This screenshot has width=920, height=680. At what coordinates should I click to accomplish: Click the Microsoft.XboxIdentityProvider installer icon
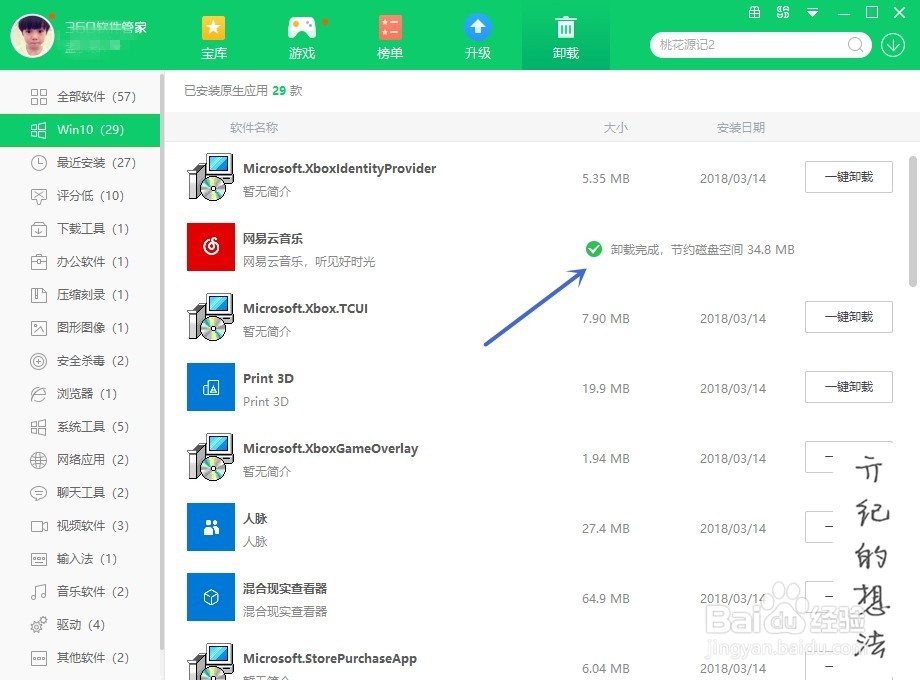tap(211, 177)
